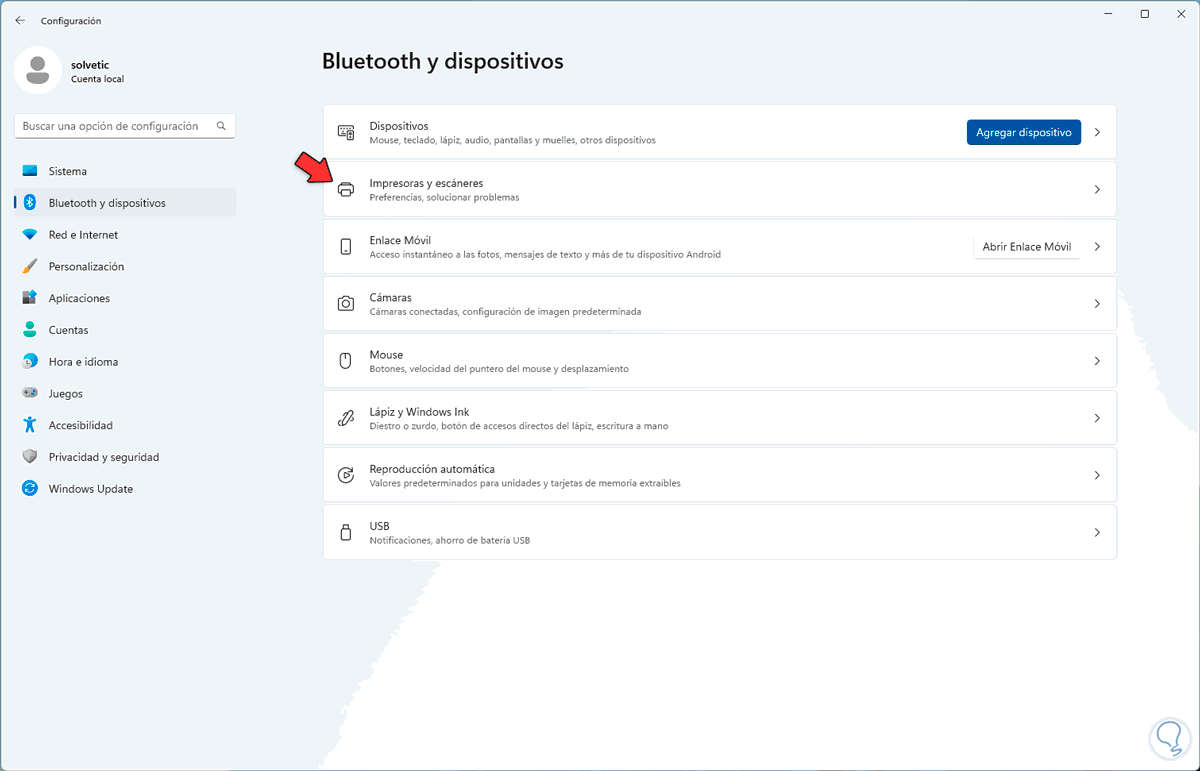Click the camera icon next to Cámaras
This screenshot has height=771, width=1200.
pos(346,304)
